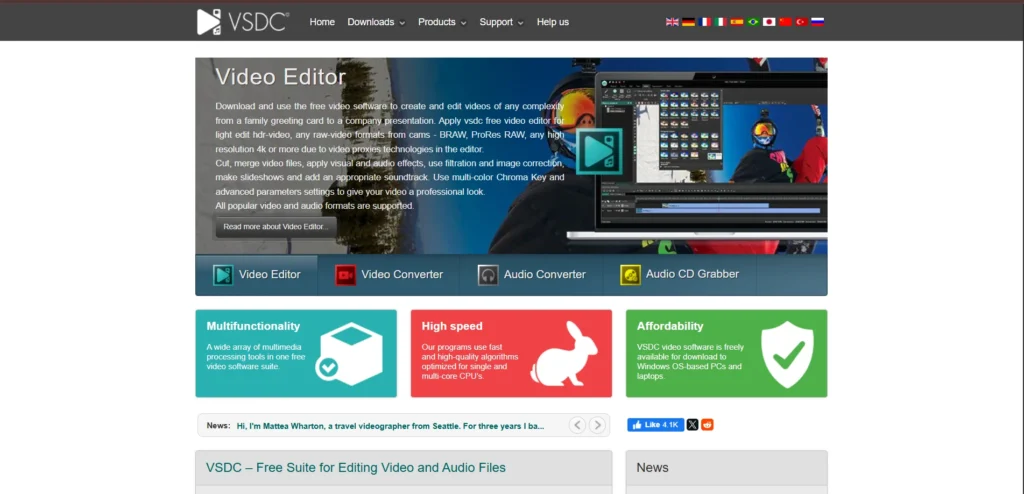Expand the Downloads dropdown menu
The image size is (1024, 494).
click(376, 22)
